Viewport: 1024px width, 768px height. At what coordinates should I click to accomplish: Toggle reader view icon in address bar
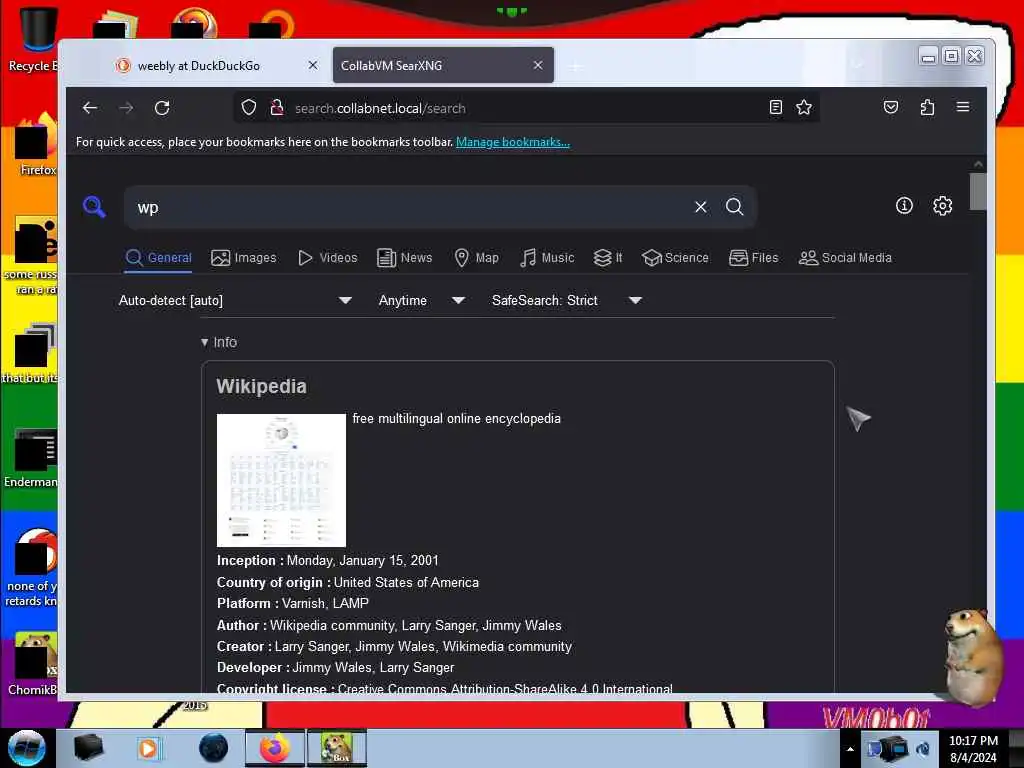(776, 108)
